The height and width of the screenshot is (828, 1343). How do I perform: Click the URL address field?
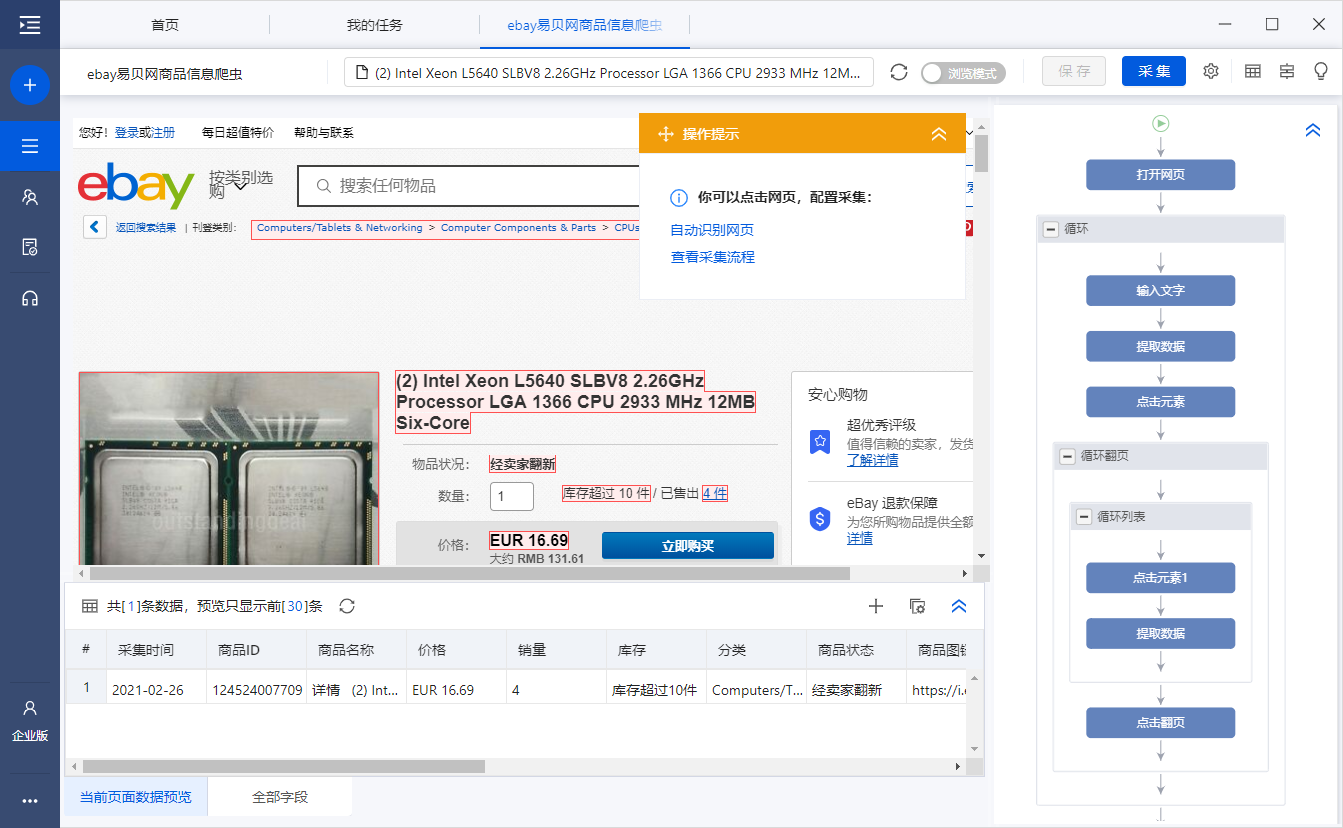(609, 72)
